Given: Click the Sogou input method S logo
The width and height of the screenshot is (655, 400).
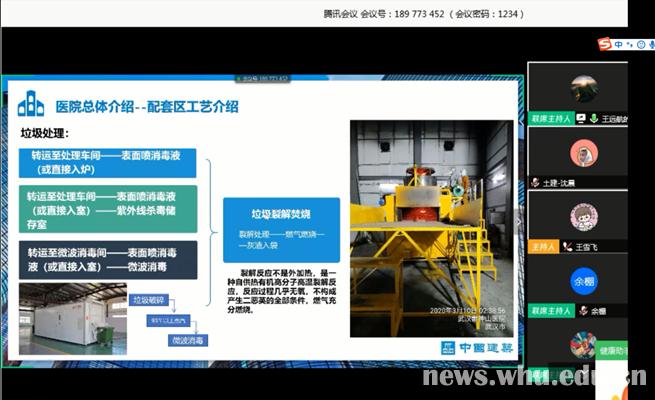Looking at the screenshot, I should [x=604, y=44].
